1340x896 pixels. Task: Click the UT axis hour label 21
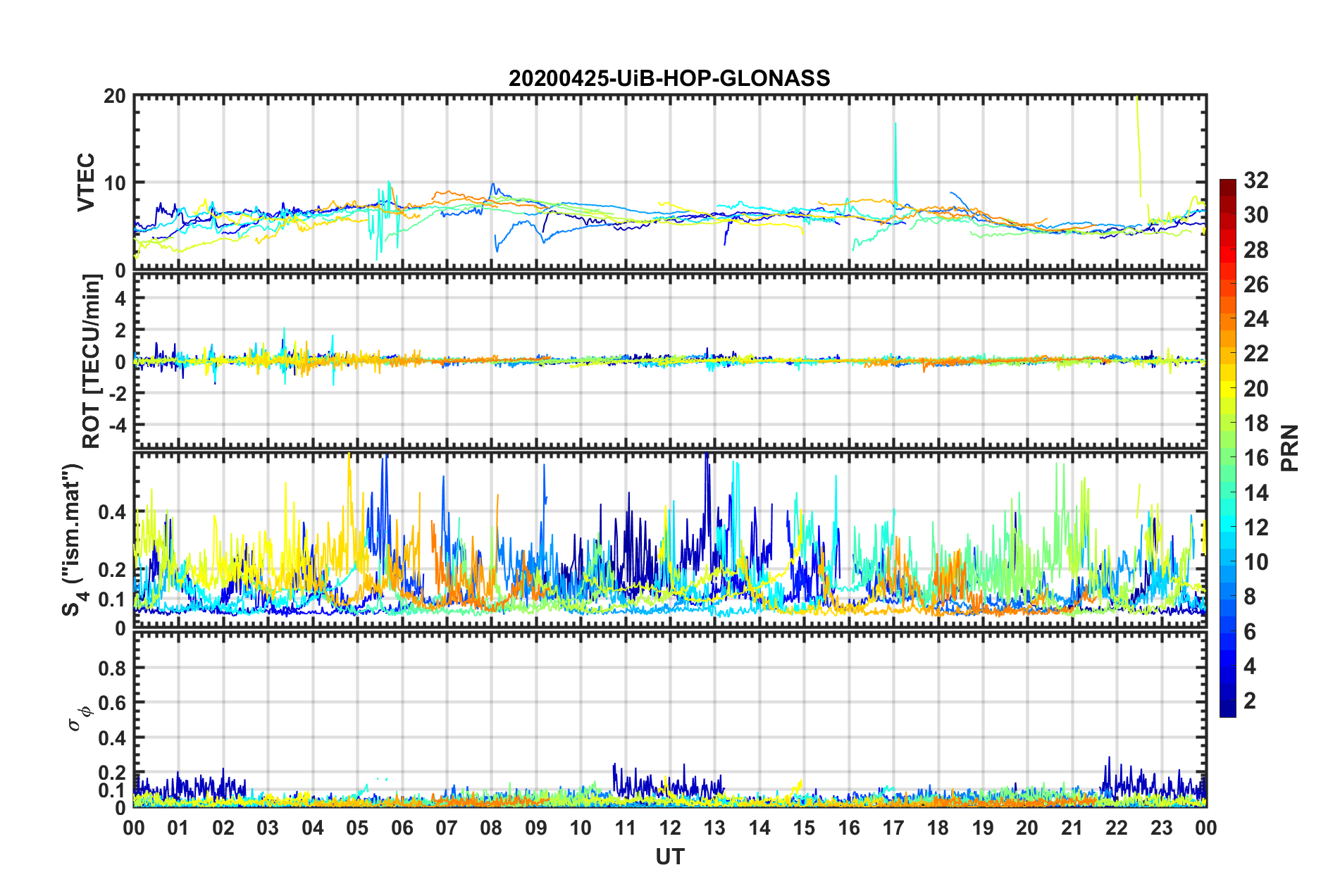coord(1072,828)
